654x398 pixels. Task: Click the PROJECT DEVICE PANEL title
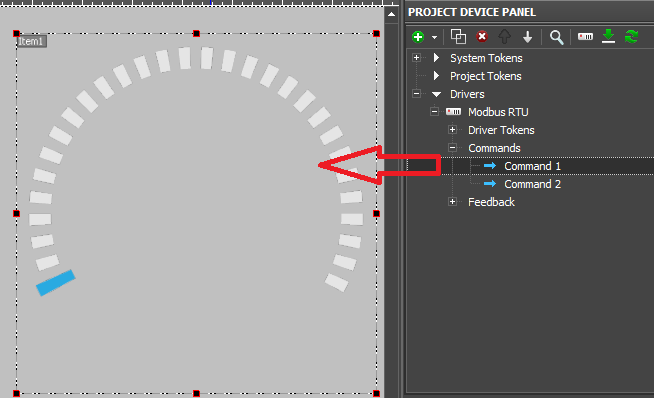[472, 12]
